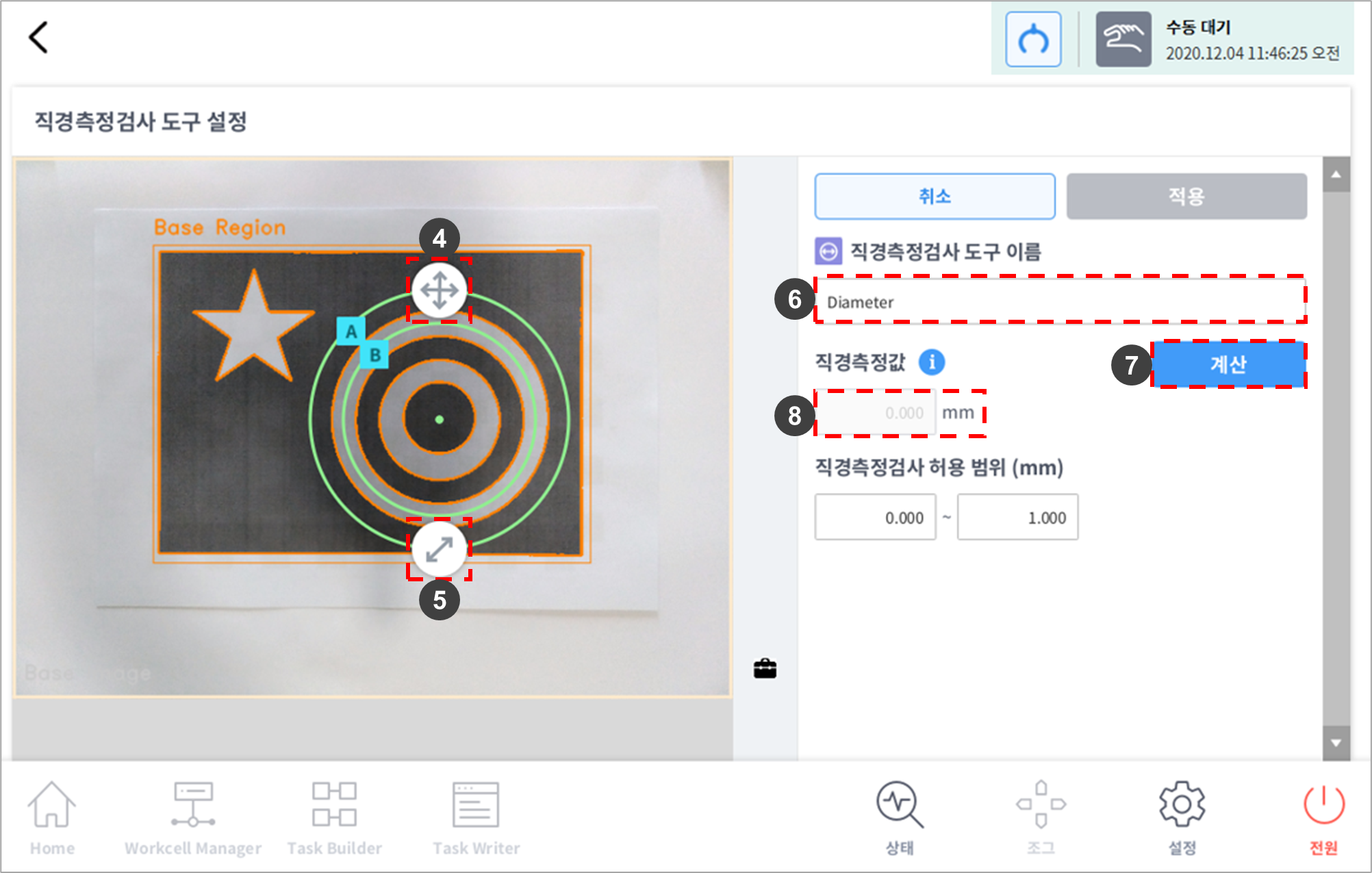Screen dimensions: 1372x873
Task: Click the blue info icon beside 직경측정값
Action: tap(931, 362)
